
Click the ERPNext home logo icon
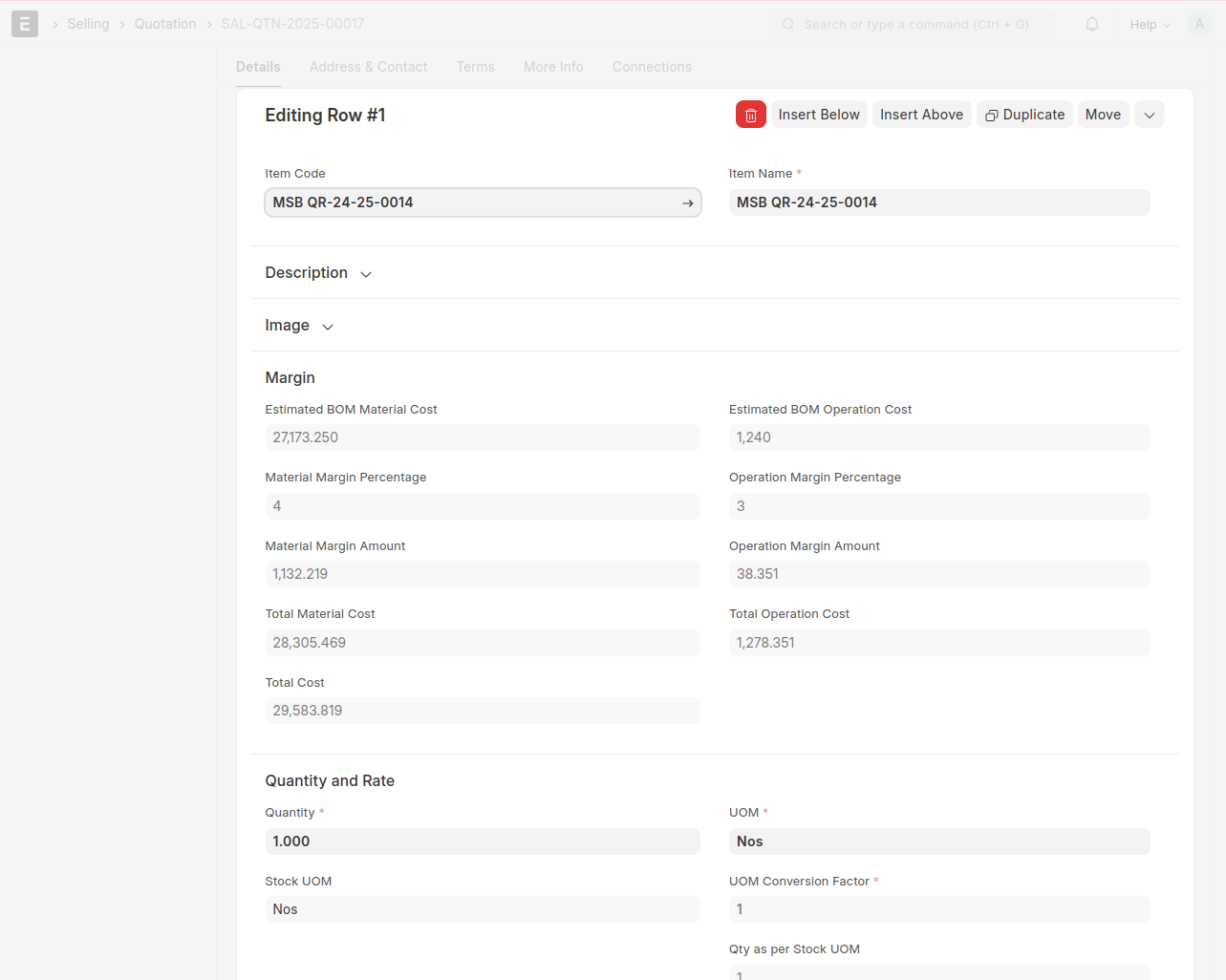pos(25,24)
